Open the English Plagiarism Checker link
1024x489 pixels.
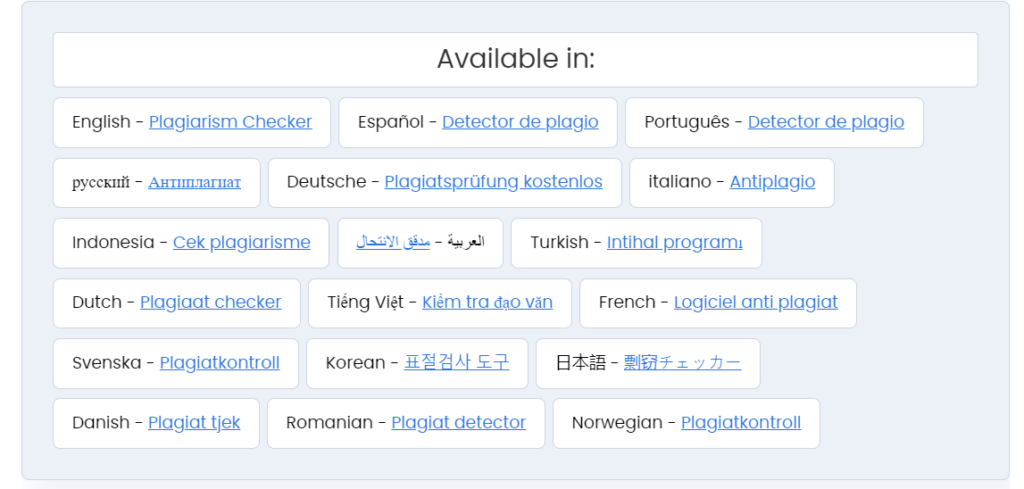(x=230, y=122)
